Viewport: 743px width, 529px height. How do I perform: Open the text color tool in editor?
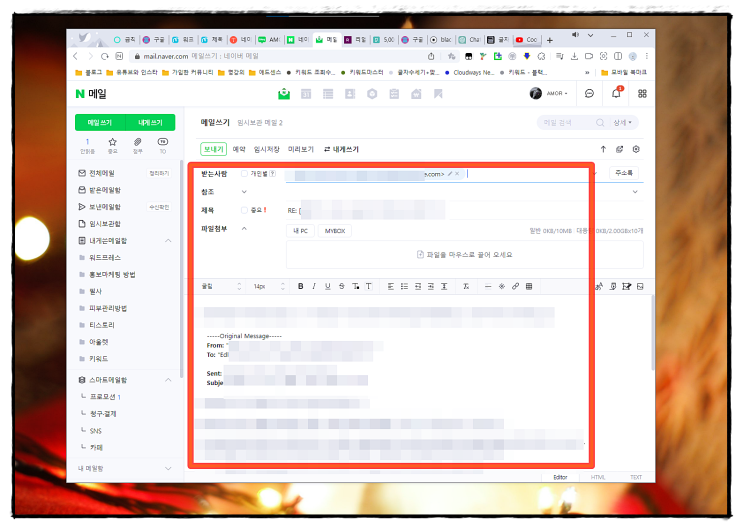tap(355, 286)
